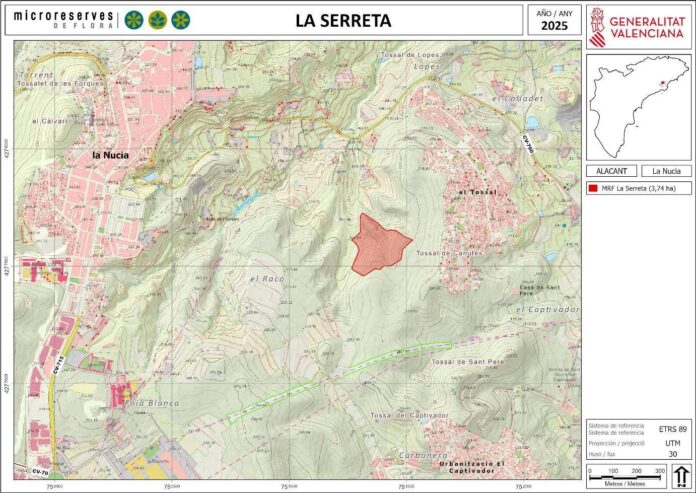Click the 'GENERALITAT VALENCIANA' wordmark
Screen dimensions: 696x493
[x=647, y=28]
